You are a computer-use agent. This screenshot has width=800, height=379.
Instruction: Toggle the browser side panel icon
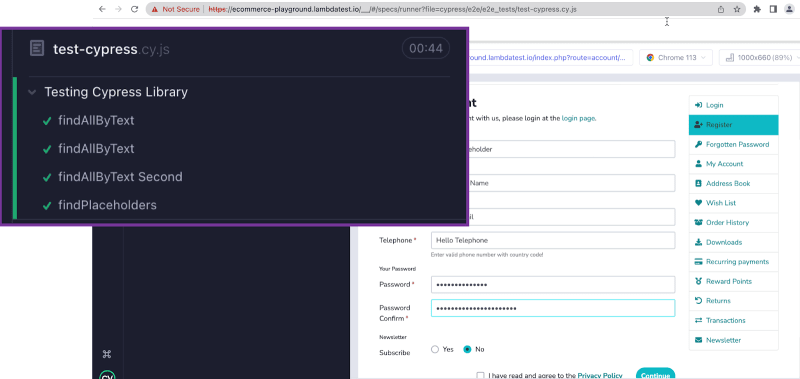click(773, 9)
